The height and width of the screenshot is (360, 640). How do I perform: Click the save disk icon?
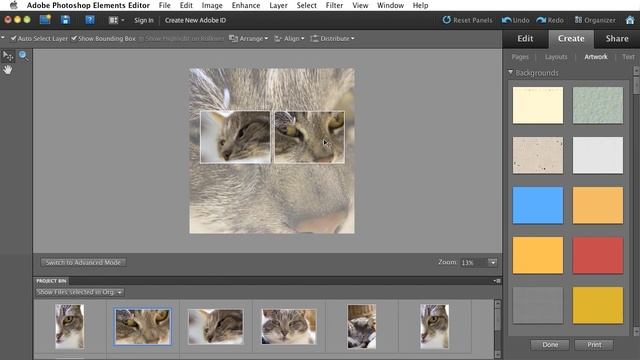(65, 20)
